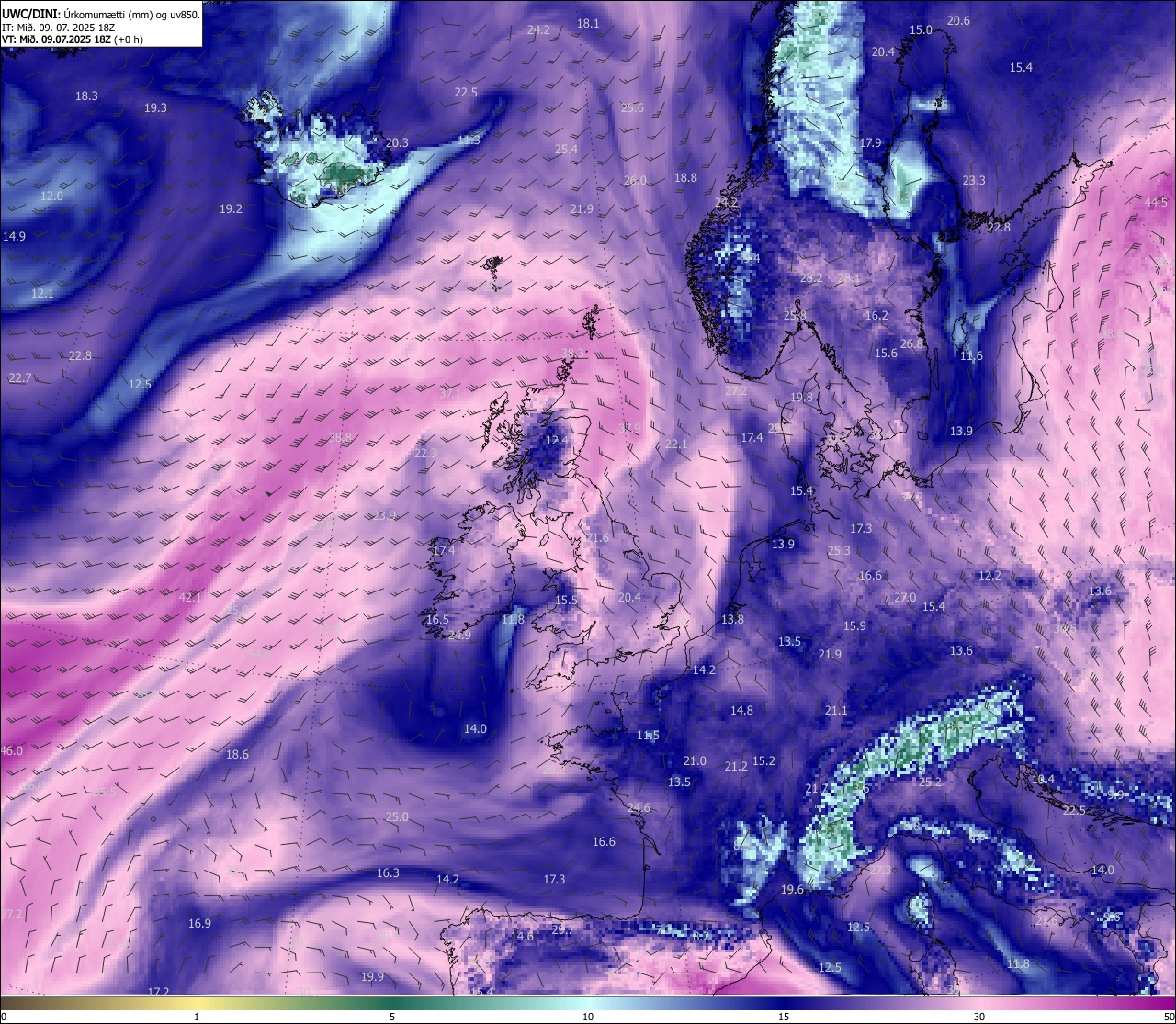Select the 24.6 value on the French coast
1176x1024 pixels.
pos(639,807)
